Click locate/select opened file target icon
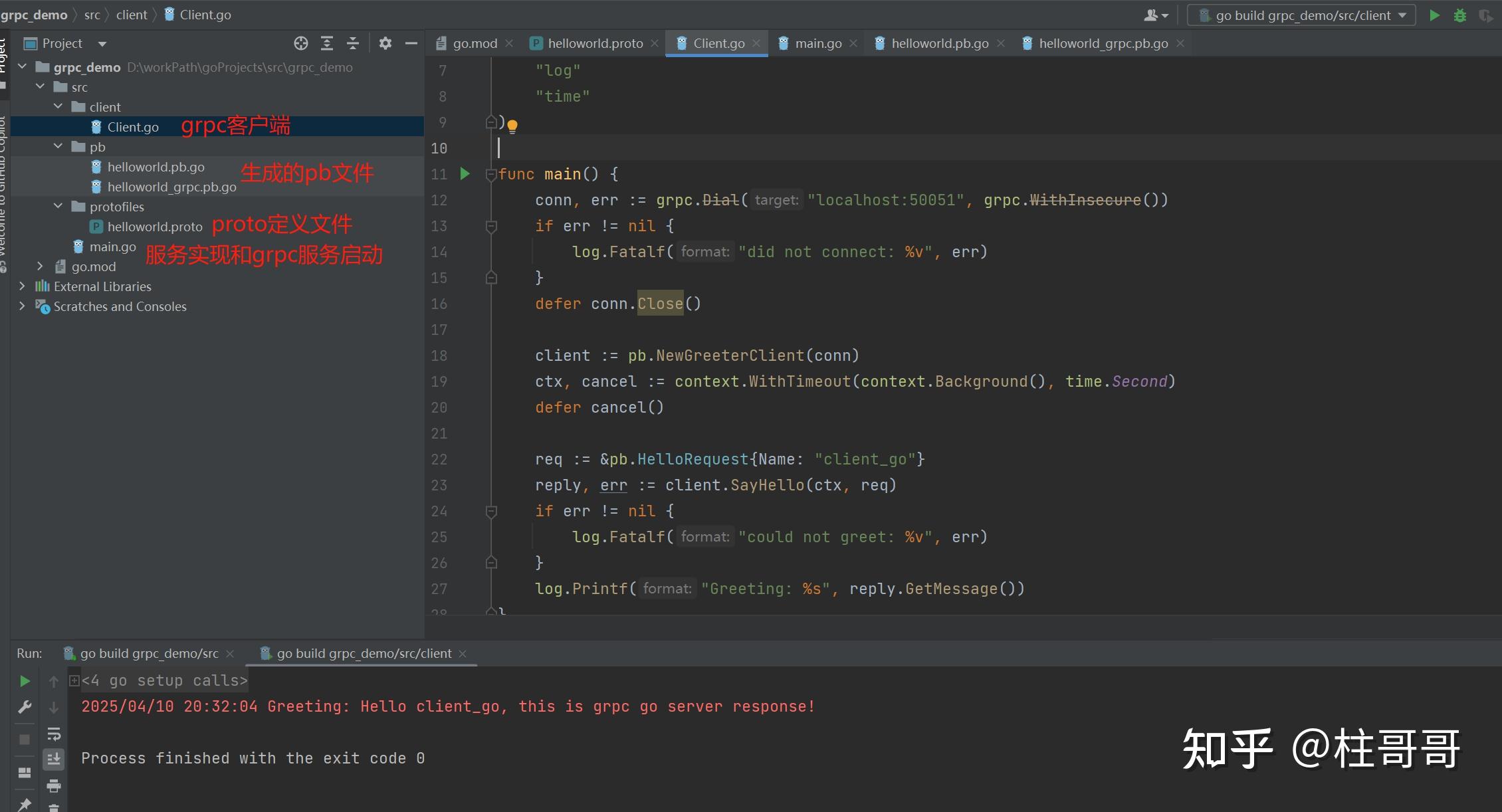Image resolution: width=1502 pixels, height=812 pixels. [301, 44]
